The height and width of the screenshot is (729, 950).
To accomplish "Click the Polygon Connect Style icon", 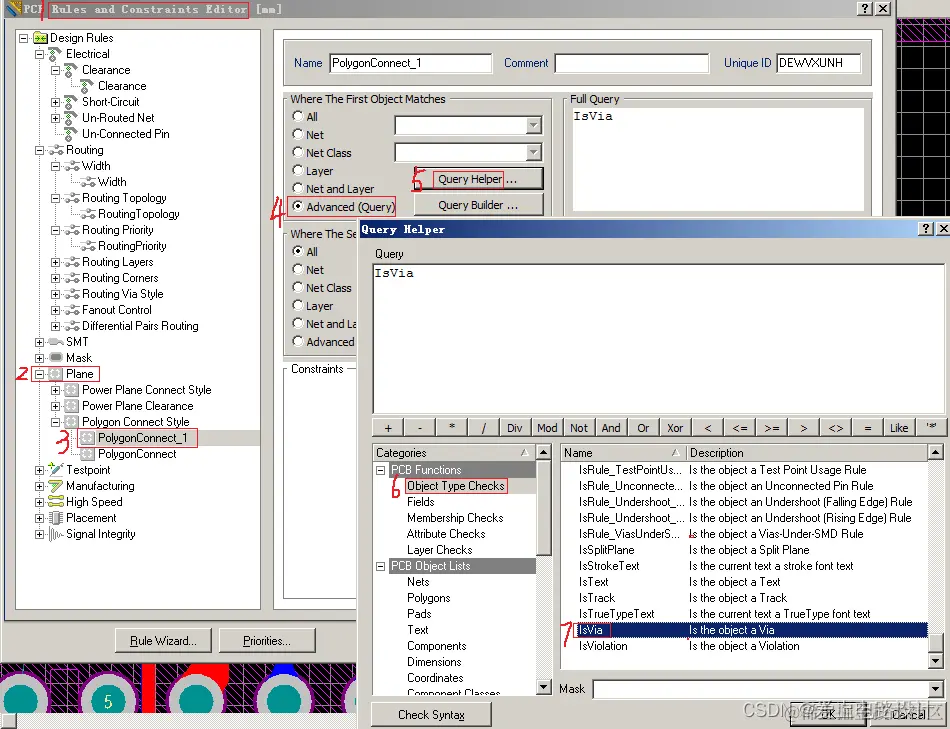I will [x=71, y=422].
